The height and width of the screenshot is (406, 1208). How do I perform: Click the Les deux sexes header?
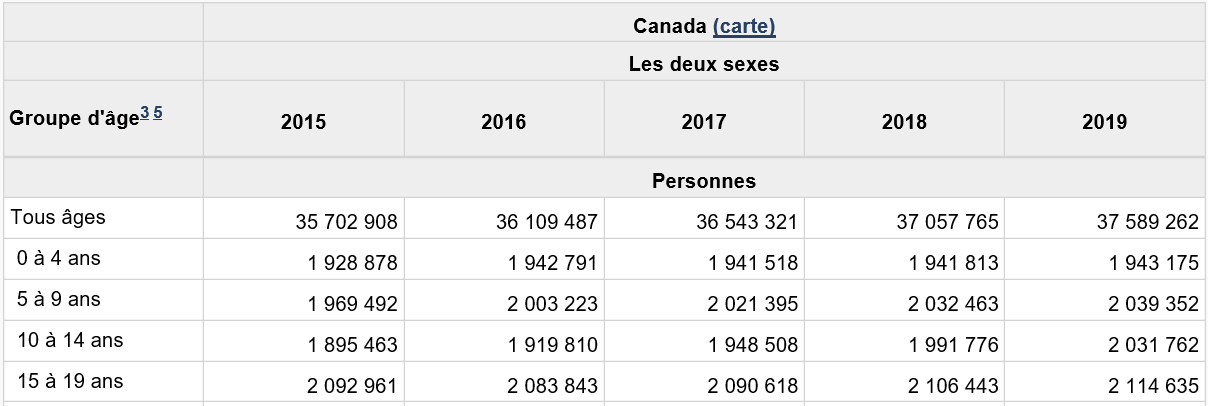704,65
